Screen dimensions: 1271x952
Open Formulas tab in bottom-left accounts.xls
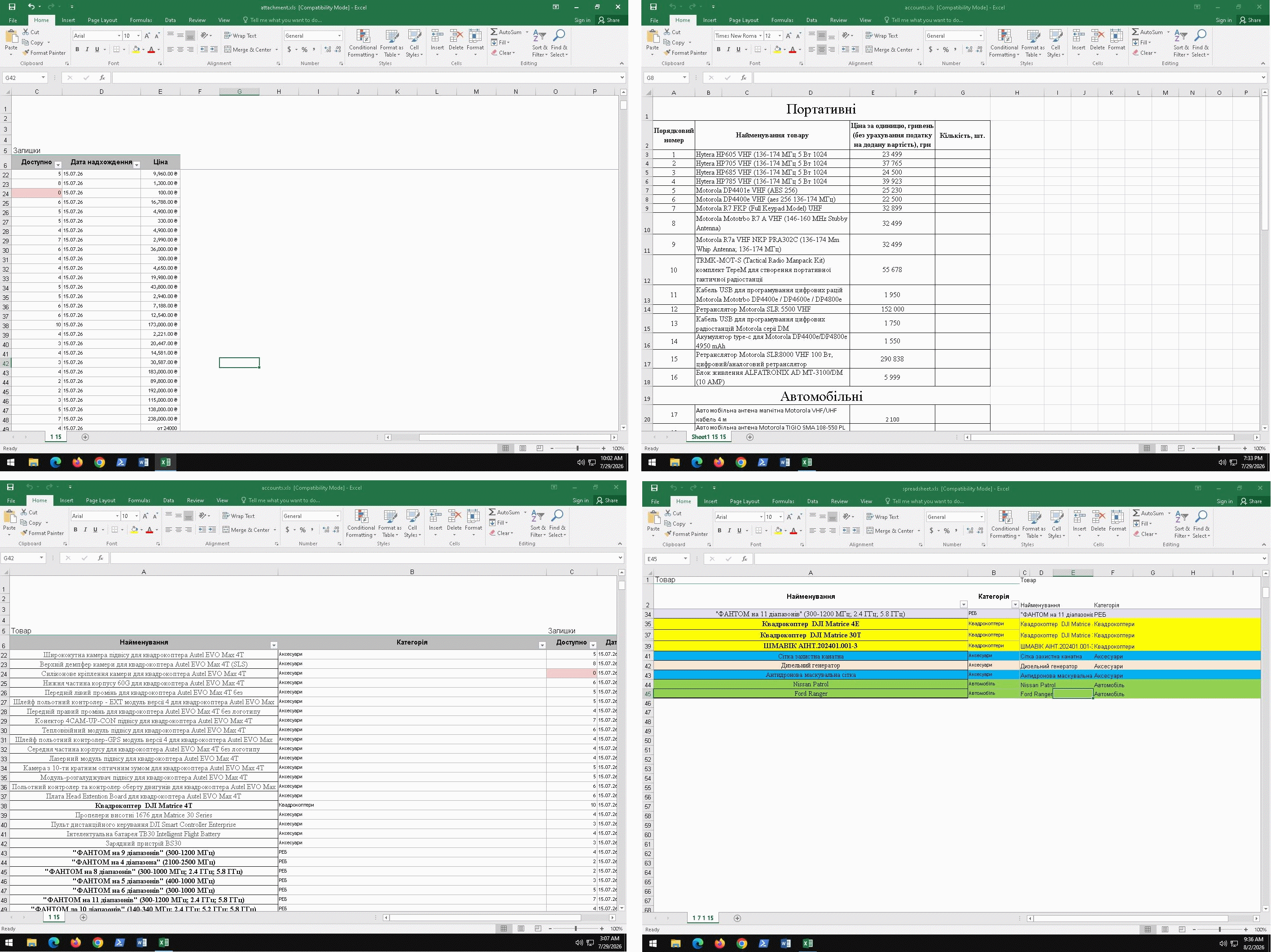point(139,500)
